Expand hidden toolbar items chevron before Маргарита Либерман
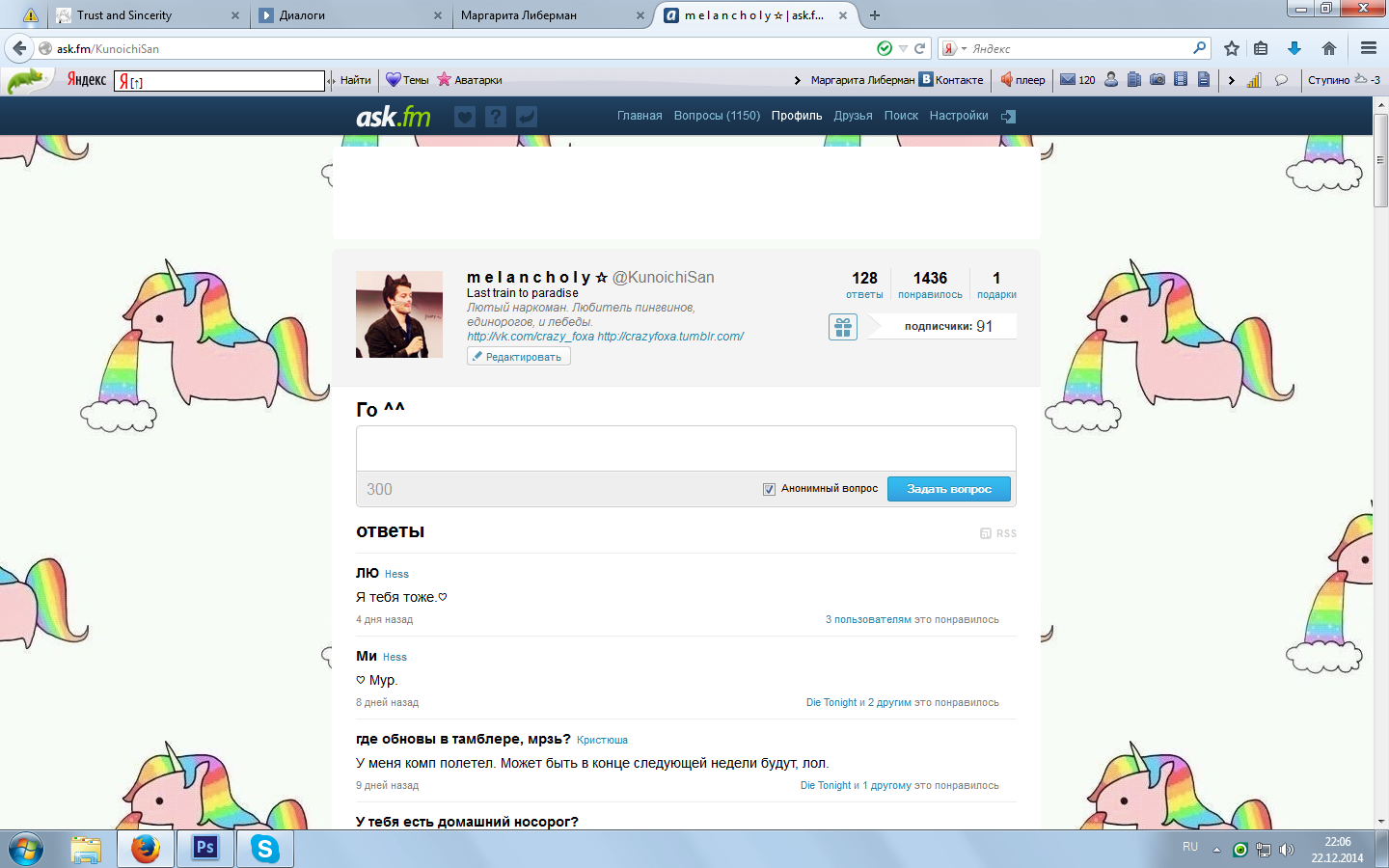1389x868 pixels. pos(798,80)
